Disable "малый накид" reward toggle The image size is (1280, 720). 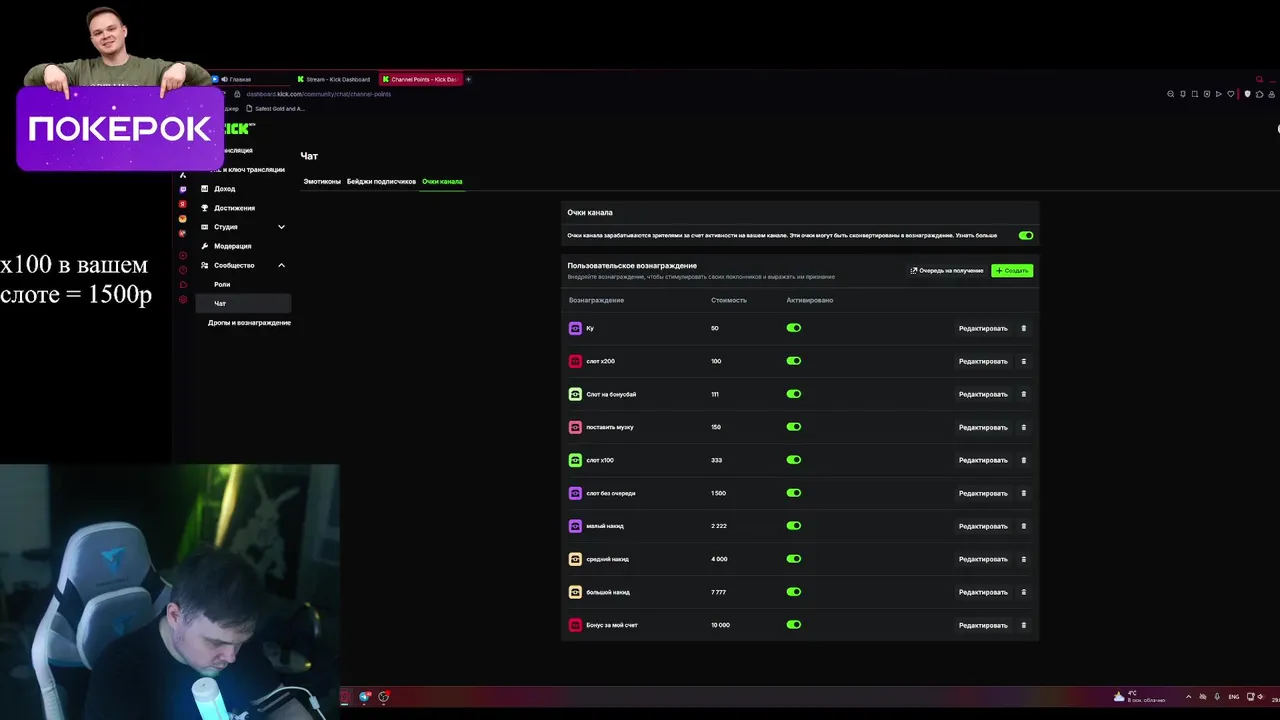click(x=794, y=526)
